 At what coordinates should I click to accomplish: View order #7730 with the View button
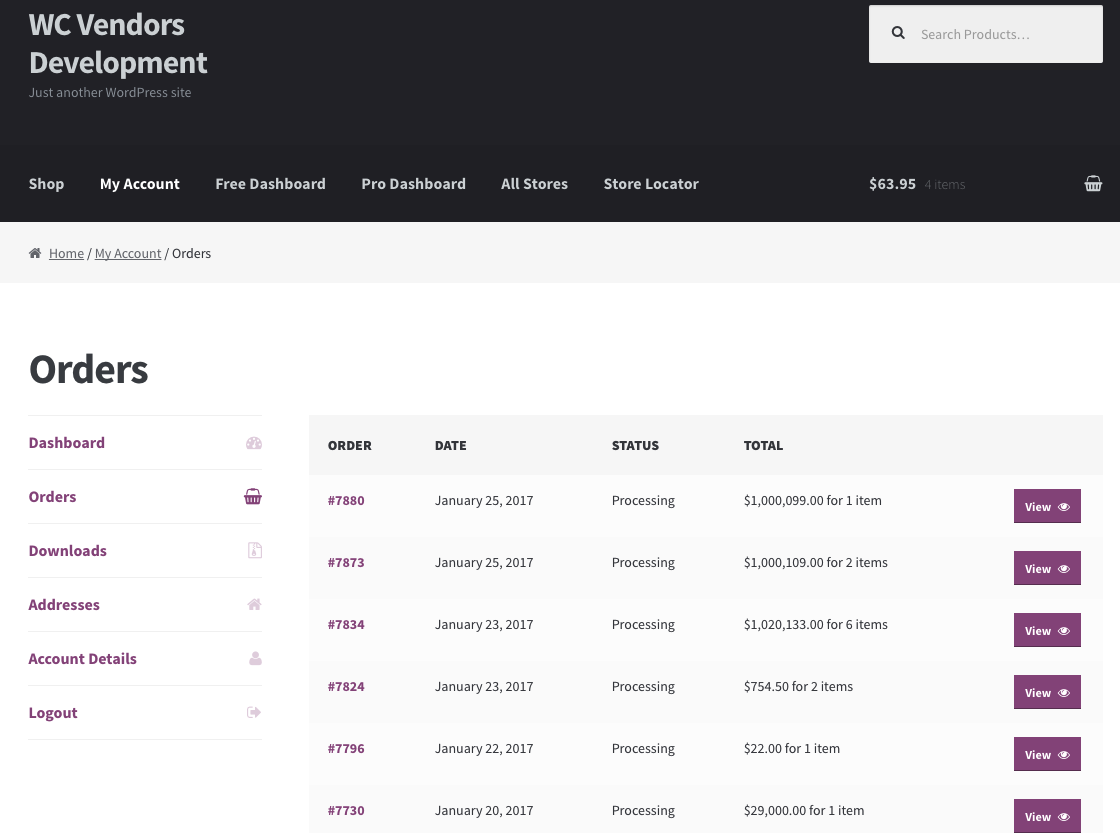coord(1047,816)
